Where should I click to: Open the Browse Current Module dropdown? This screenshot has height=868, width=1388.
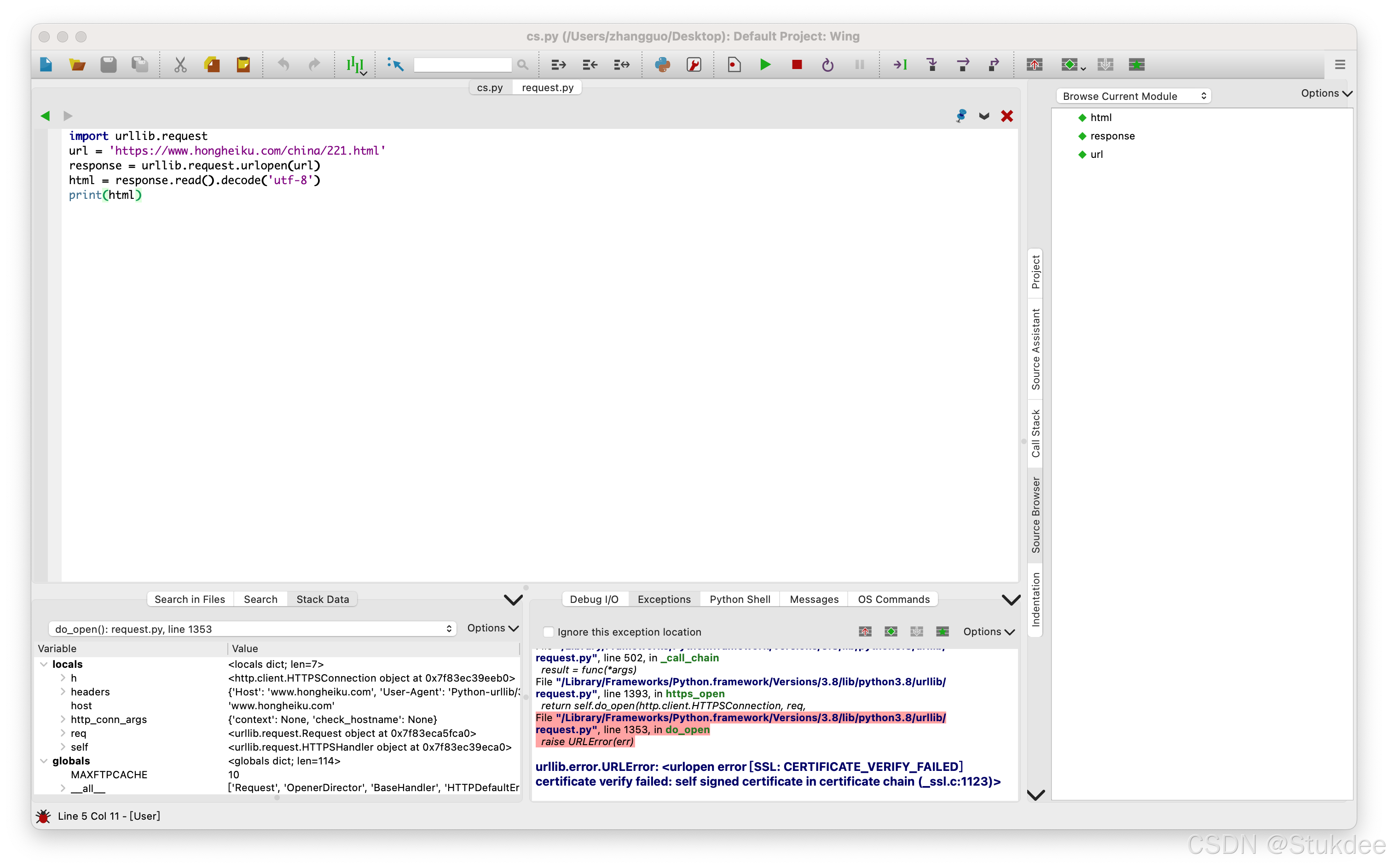tap(1133, 97)
